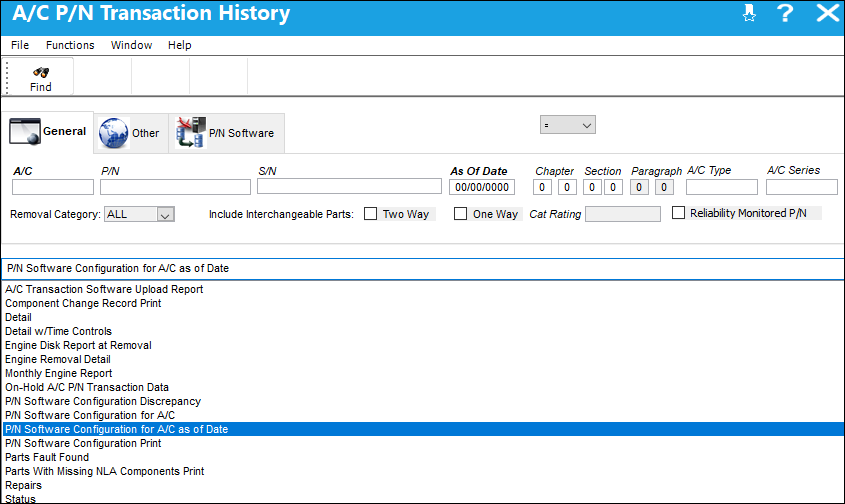Click the first Chapter digit box

542,187
